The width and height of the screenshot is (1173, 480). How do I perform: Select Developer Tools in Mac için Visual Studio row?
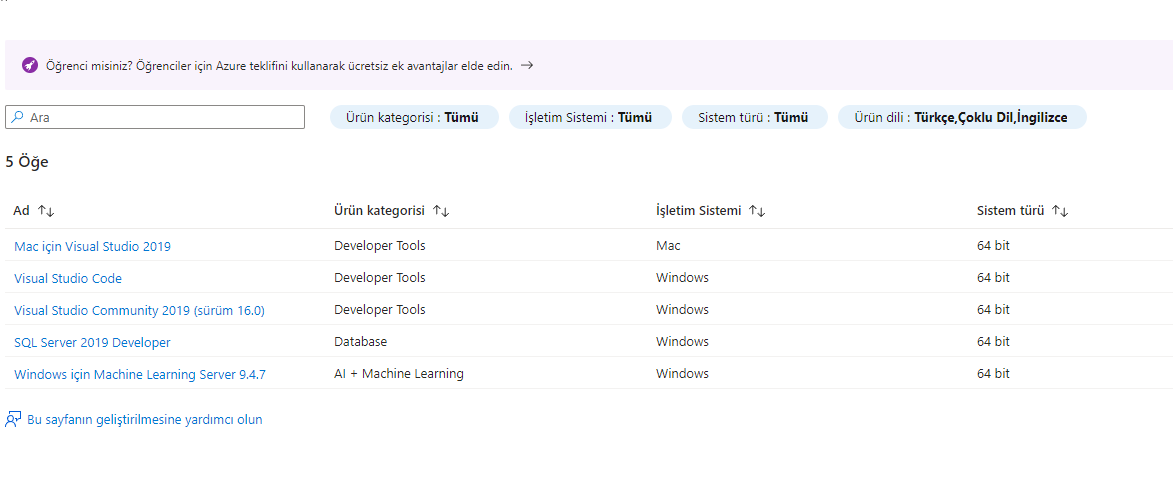point(379,245)
